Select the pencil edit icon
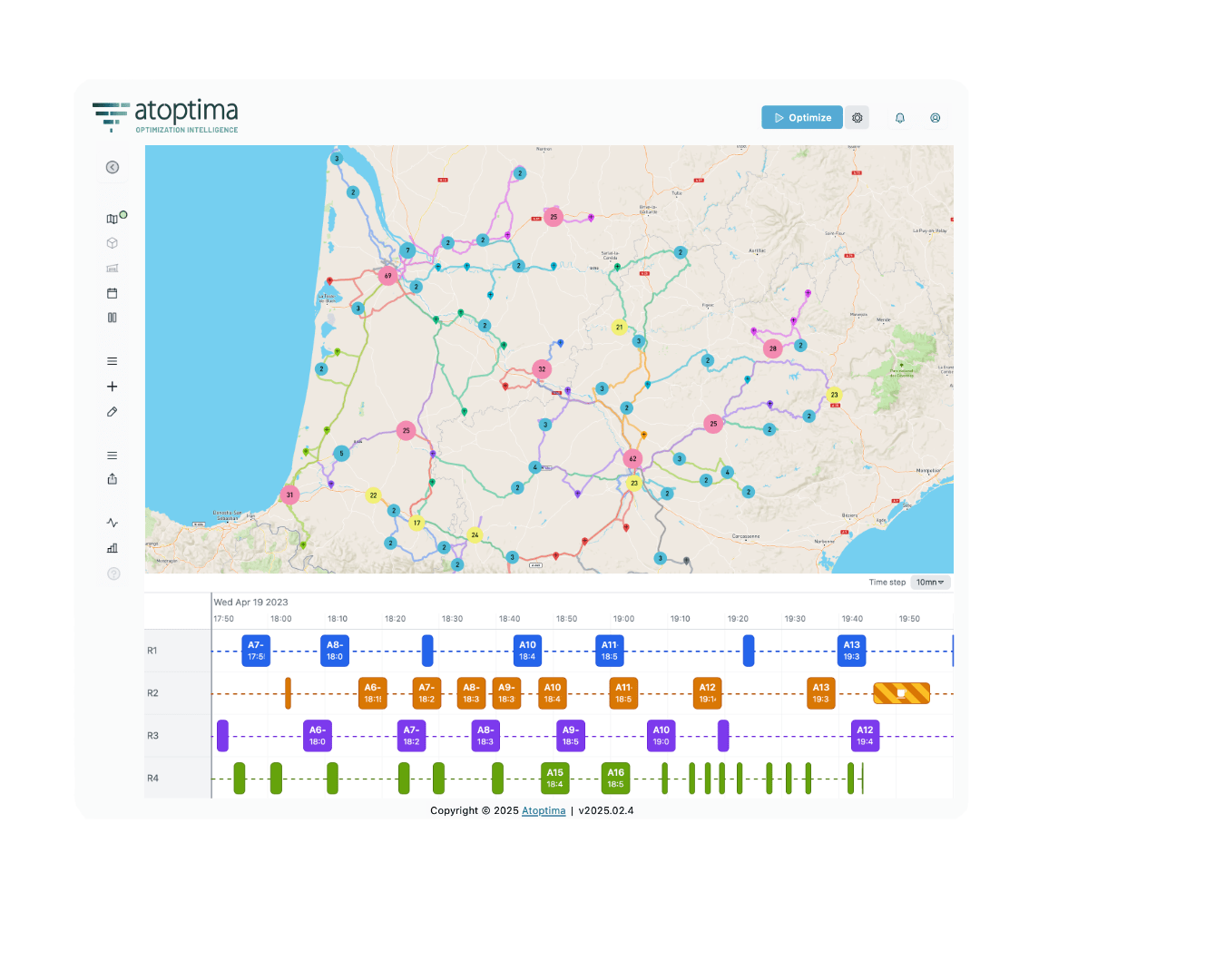 coord(113,412)
